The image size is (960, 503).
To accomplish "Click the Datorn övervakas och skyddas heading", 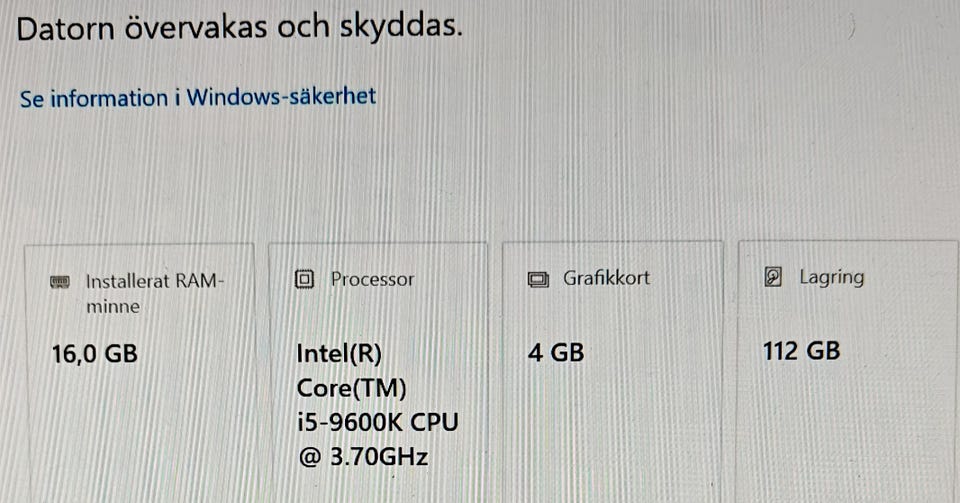I will (240, 28).
